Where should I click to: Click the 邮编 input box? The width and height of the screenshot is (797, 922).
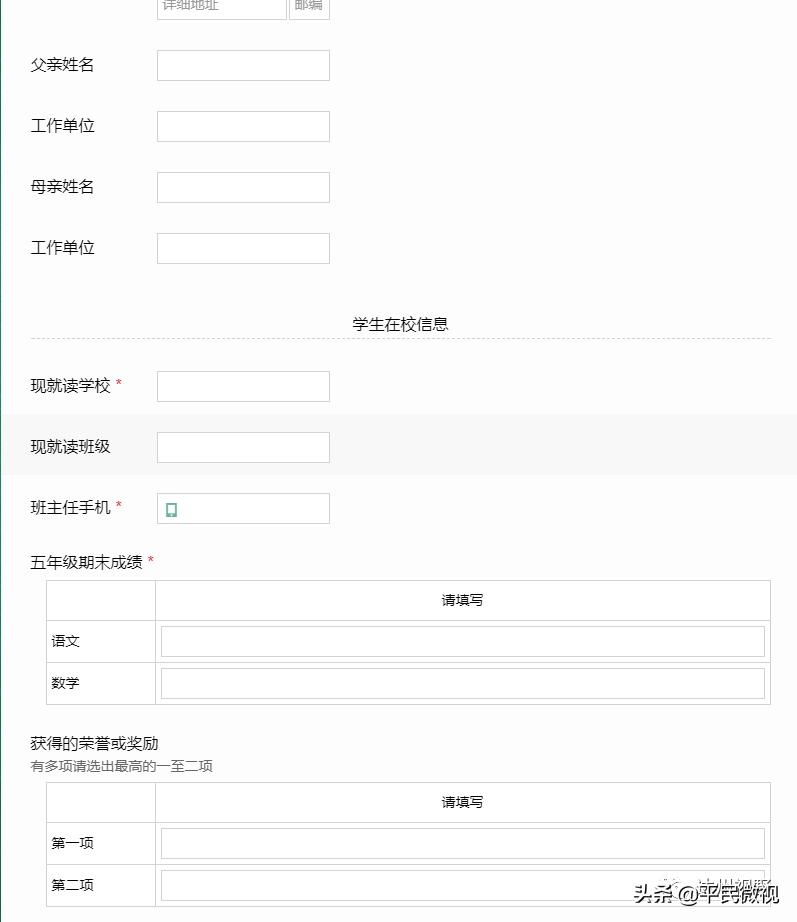coord(308,8)
